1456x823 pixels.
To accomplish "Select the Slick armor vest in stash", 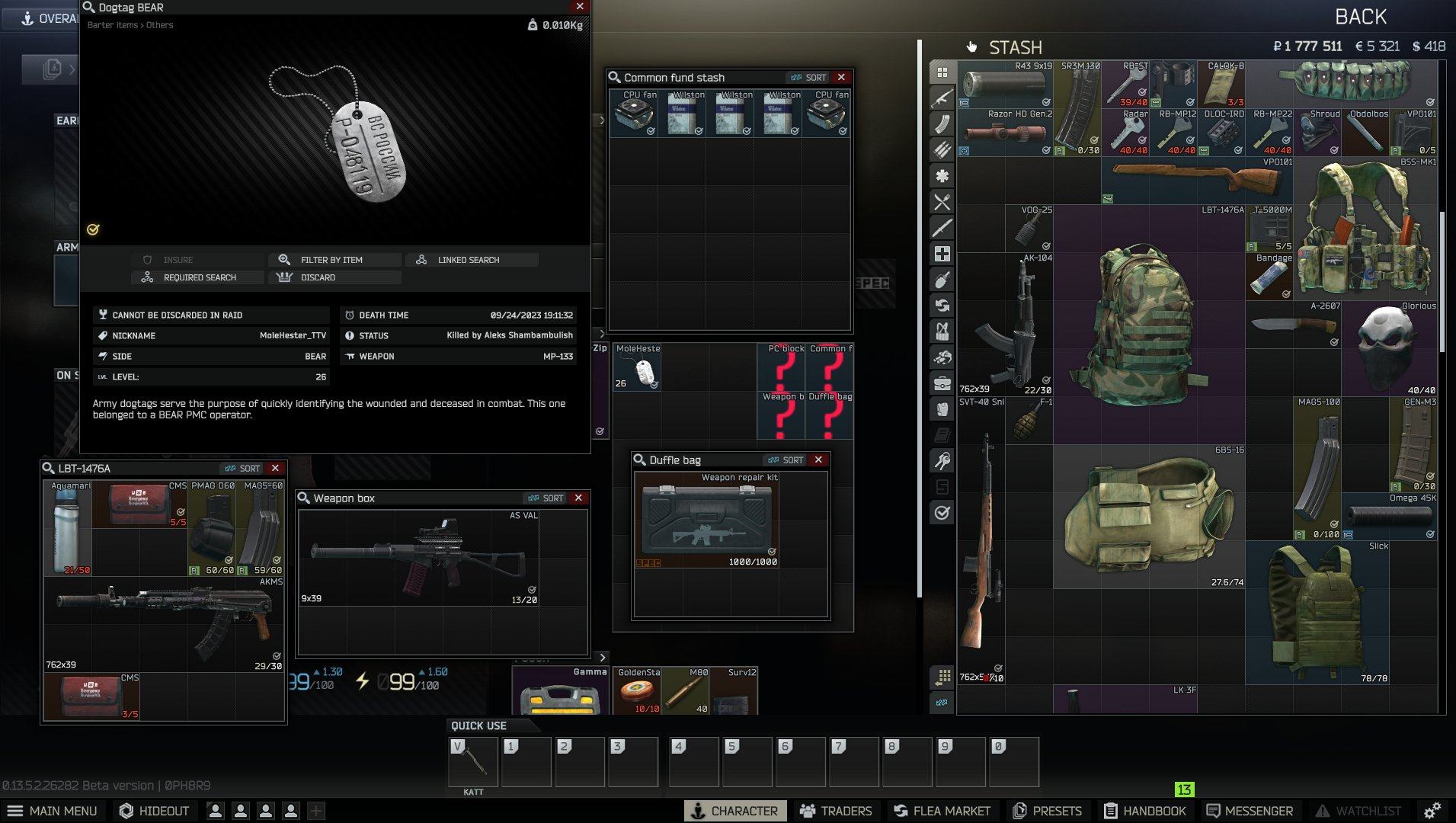I will coord(1317,612).
